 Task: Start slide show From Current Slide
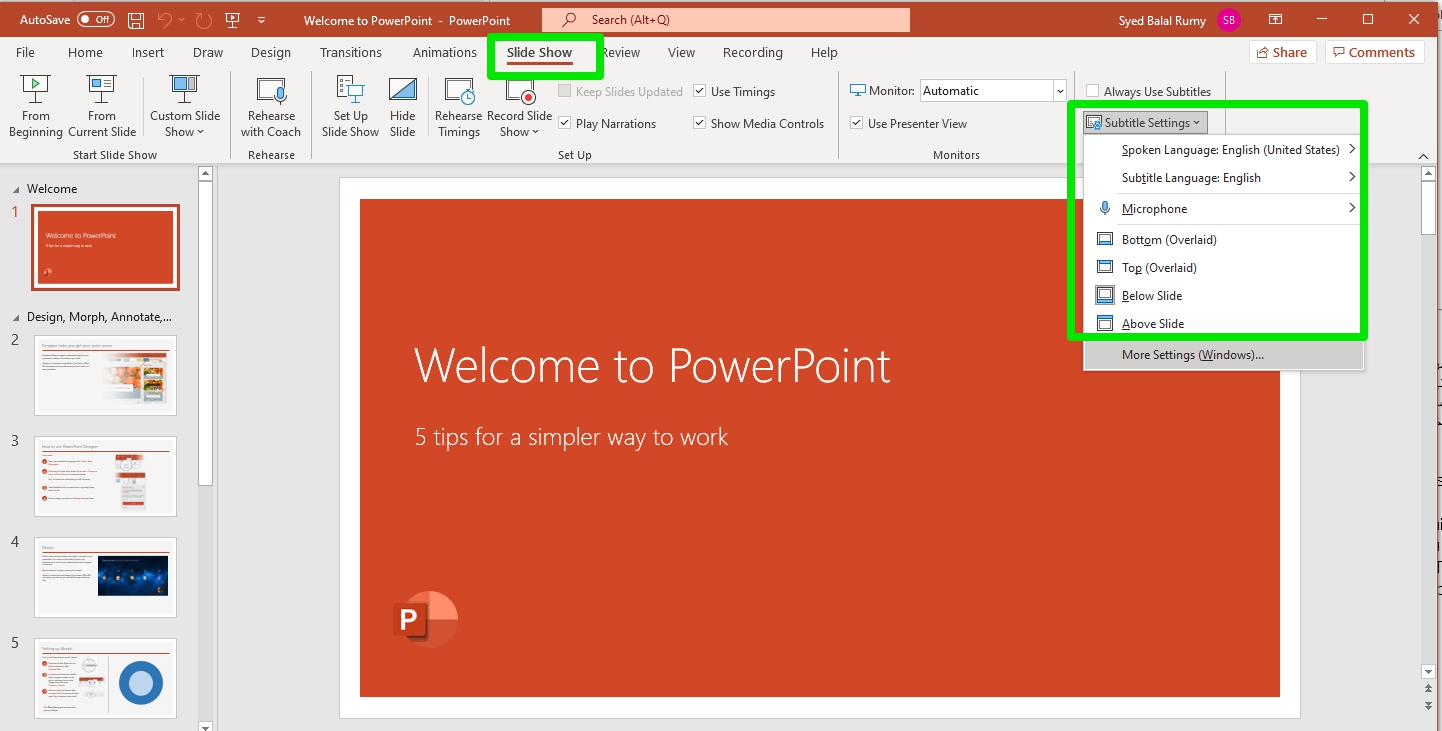click(102, 106)
